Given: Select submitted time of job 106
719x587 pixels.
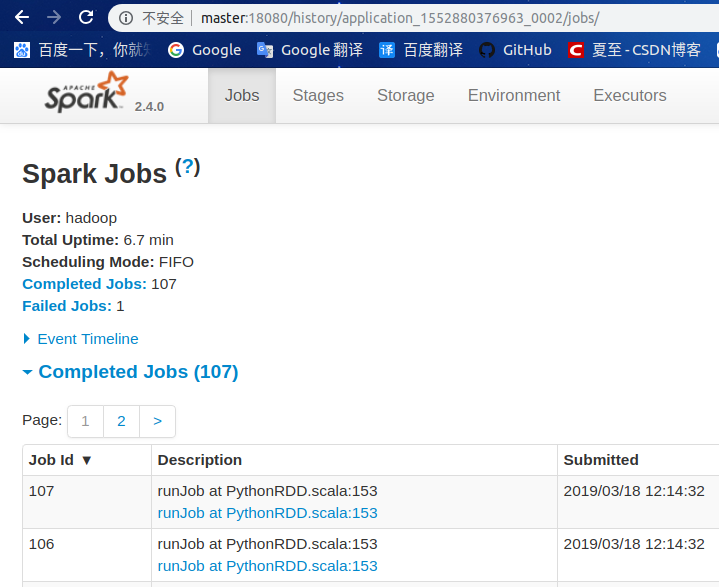Looking at the screenshot, I should pos(634,544).
